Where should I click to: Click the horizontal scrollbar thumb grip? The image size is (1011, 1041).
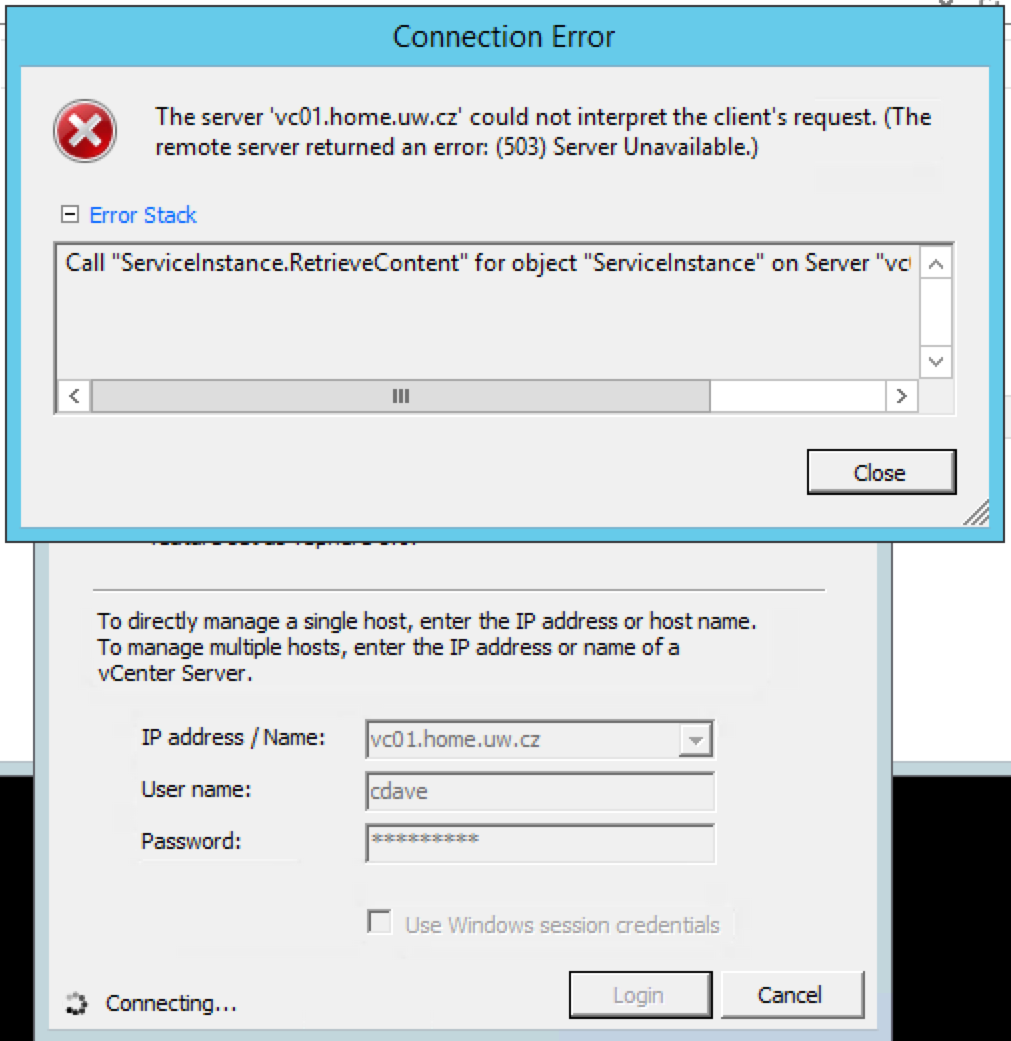coord(401,396)
